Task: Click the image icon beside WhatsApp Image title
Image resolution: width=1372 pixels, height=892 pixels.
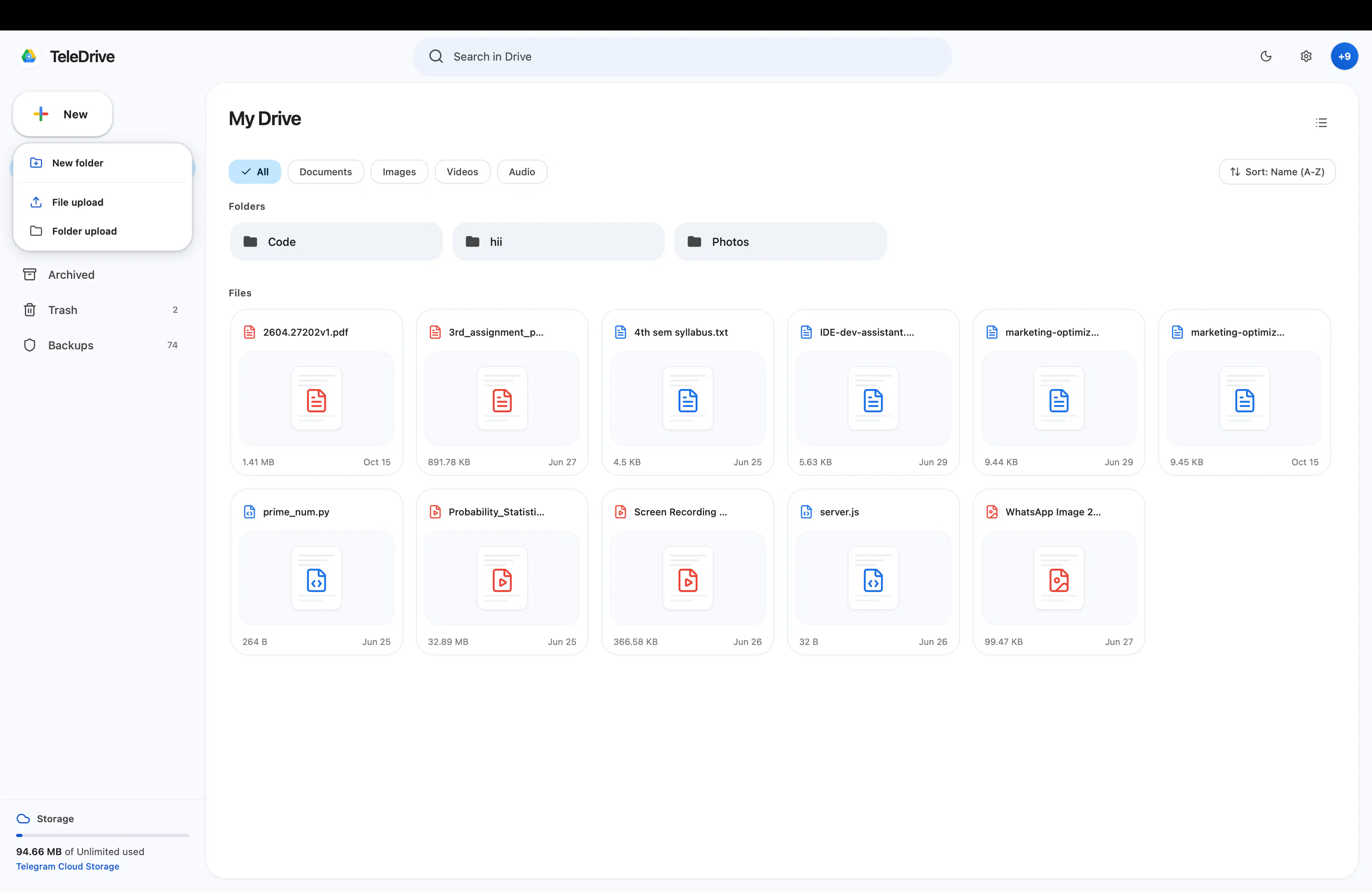Action: pyautogui.click(x=992, y=512)
